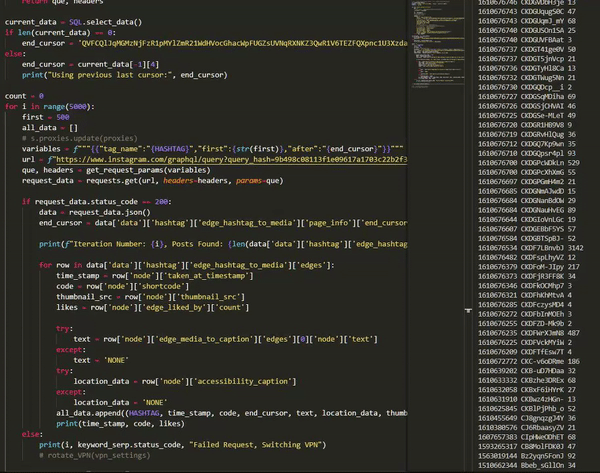Click the "text = 'NONE'" line
Image resolution: width=600 pixels, height=473 pixels.
coord(101,360)
